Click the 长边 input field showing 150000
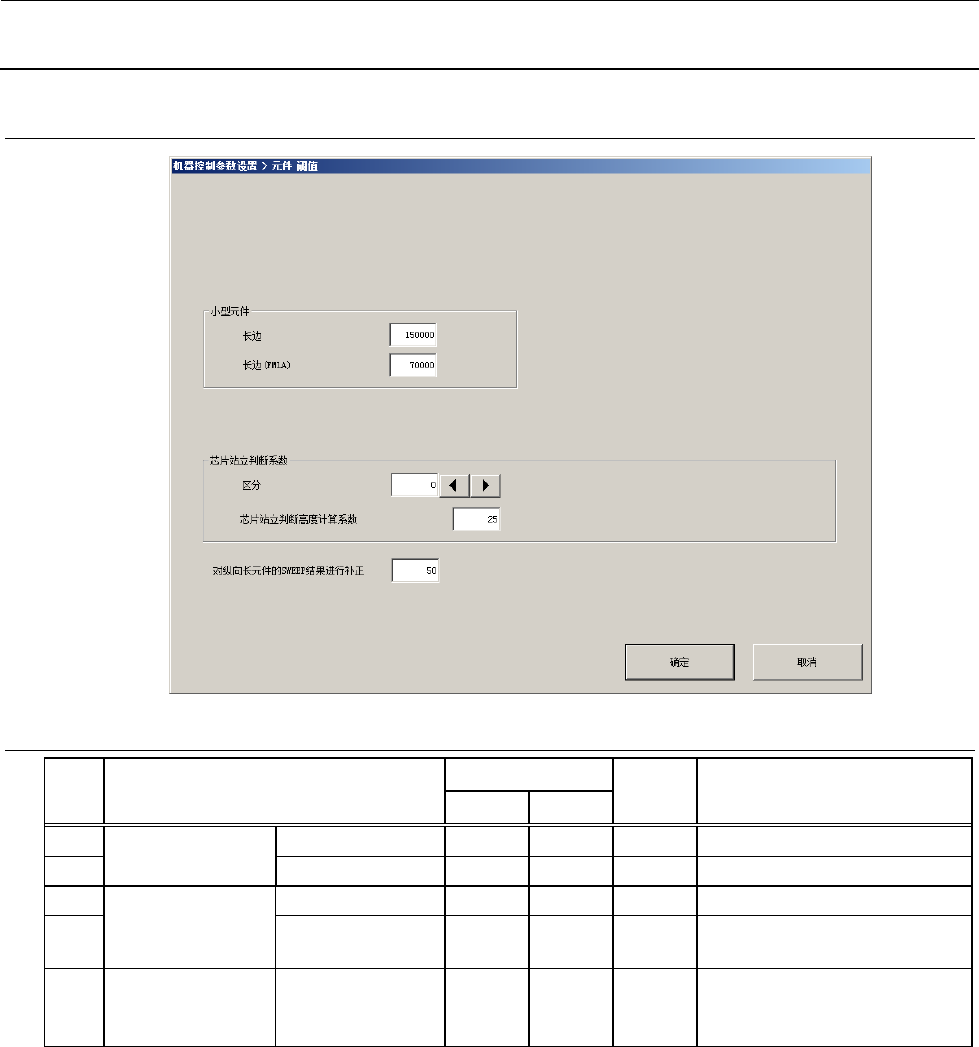979x1047 pixels. coord(413,335)
